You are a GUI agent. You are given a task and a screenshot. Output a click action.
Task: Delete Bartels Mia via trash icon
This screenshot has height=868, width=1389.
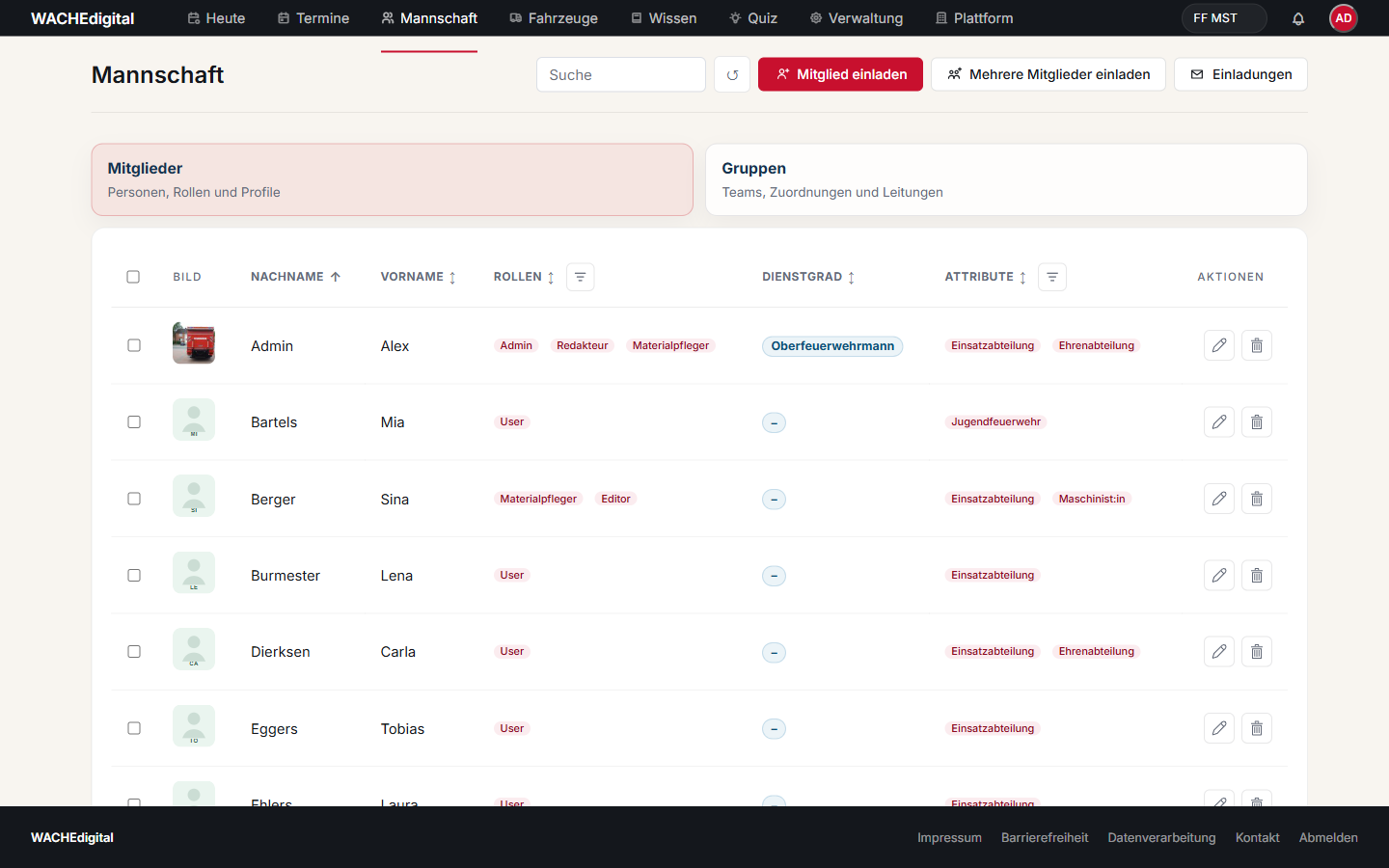[1257, 421]
